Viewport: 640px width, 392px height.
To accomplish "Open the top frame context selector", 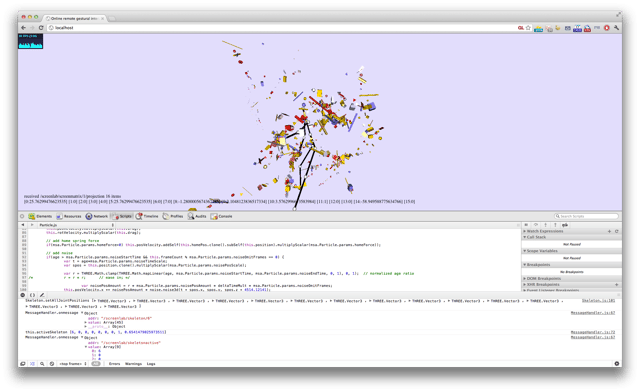I will pyautogui.click(x=73, y=364).
